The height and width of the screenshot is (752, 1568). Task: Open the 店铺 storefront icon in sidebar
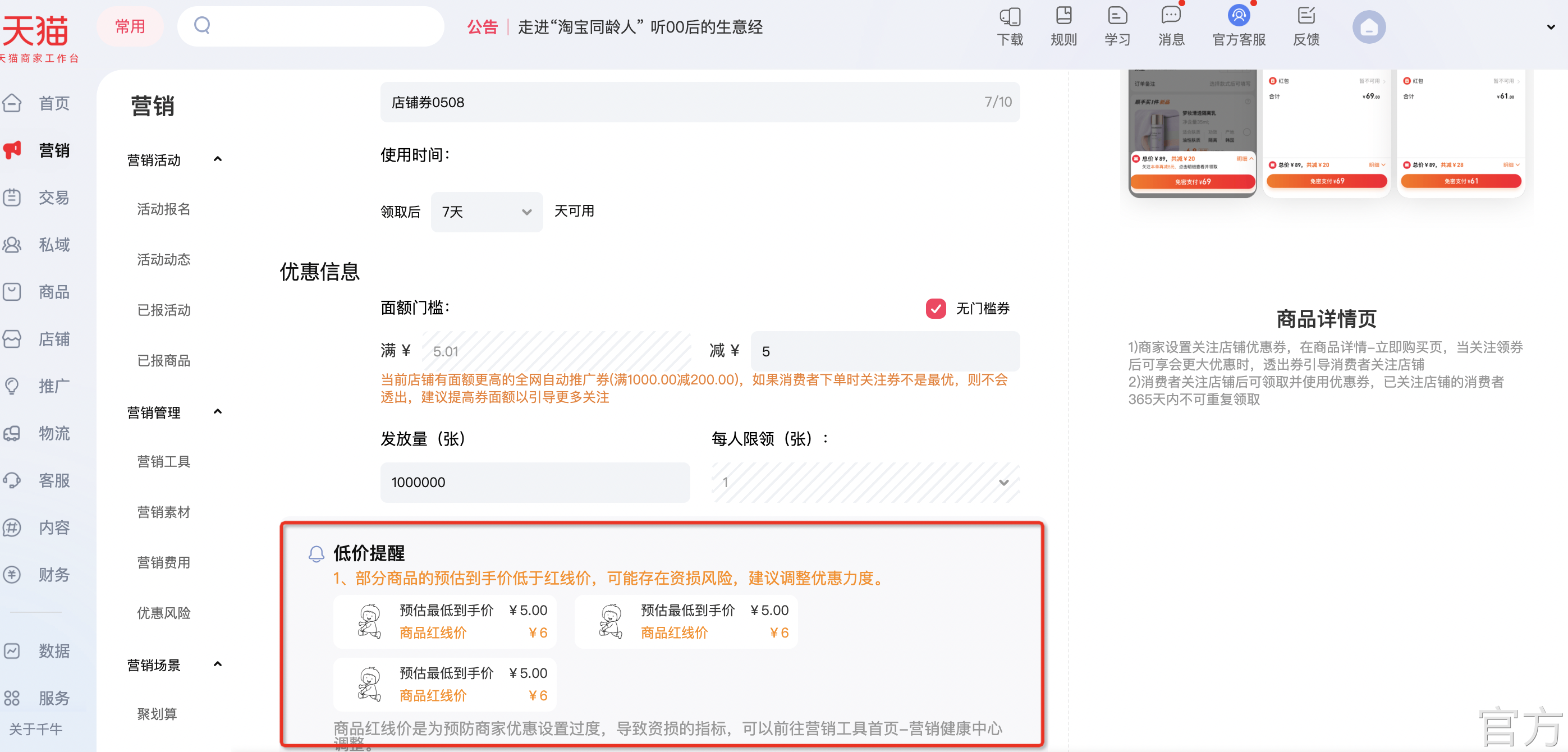[12, 338]
